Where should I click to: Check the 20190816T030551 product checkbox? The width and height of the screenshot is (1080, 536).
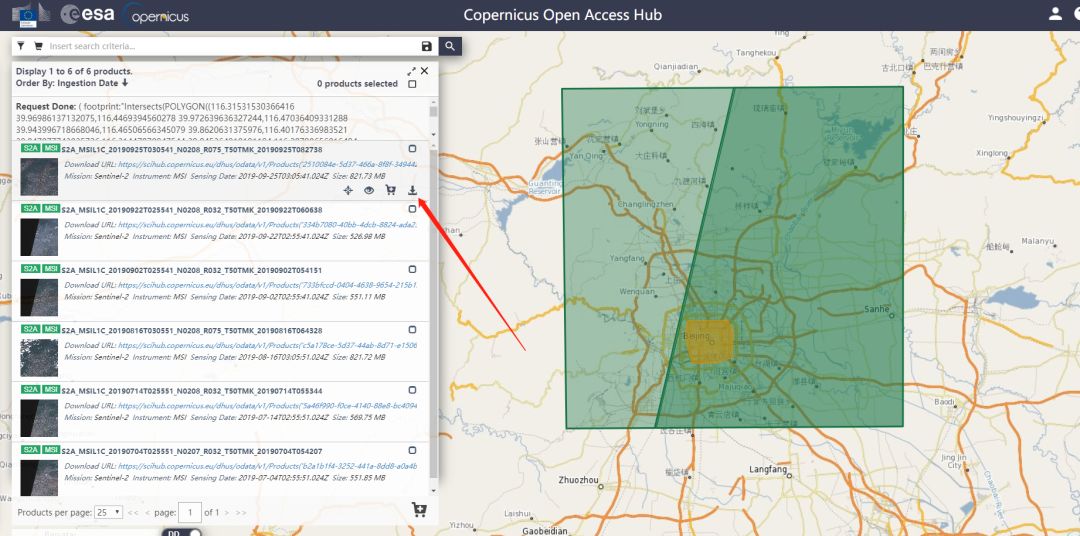tap(412, 329)
